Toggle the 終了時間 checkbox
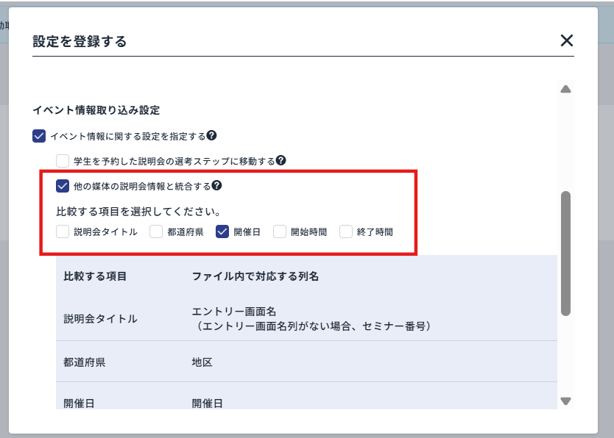 click(347, 231)
